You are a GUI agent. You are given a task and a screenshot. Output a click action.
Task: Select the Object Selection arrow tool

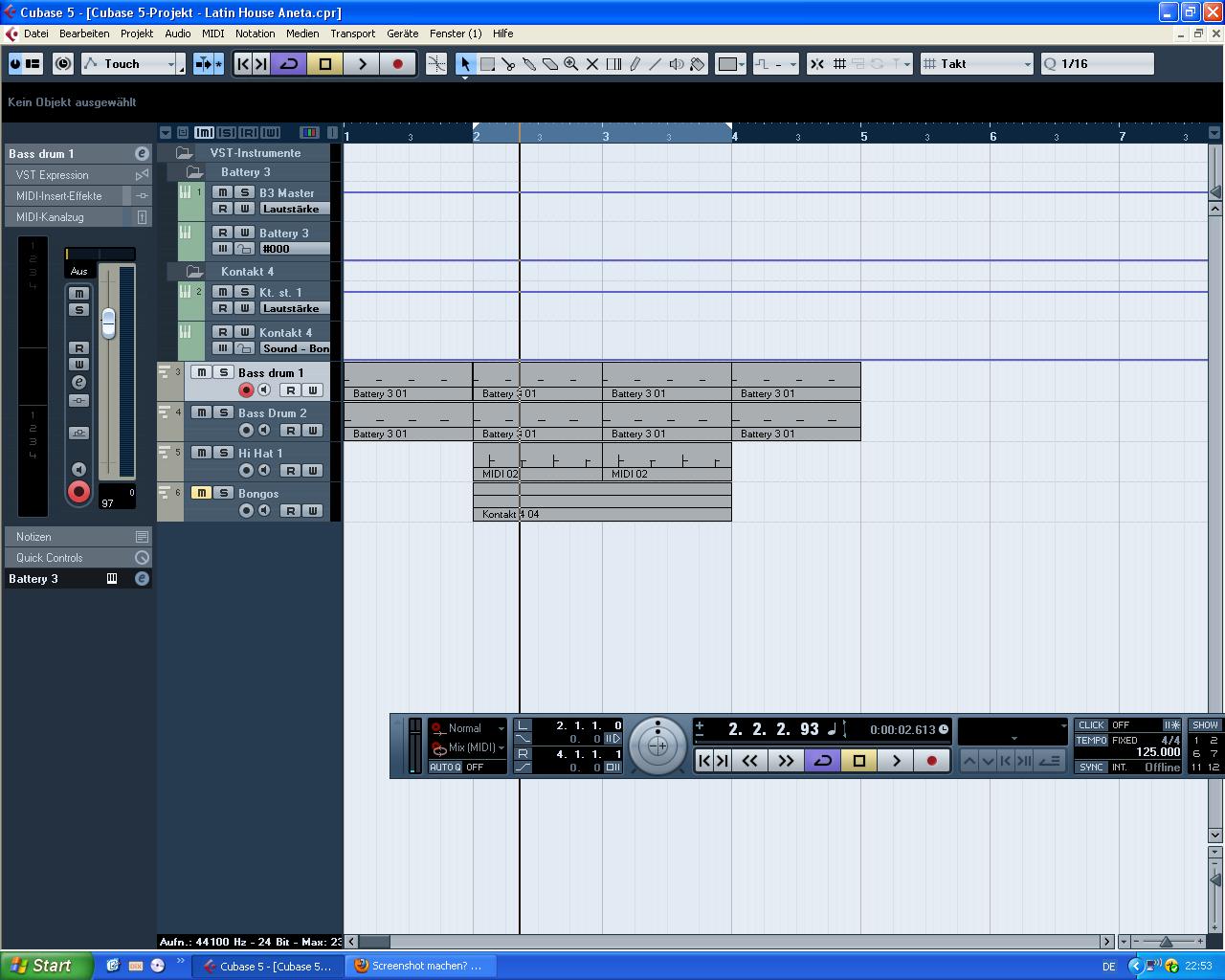tap(465, 64)
